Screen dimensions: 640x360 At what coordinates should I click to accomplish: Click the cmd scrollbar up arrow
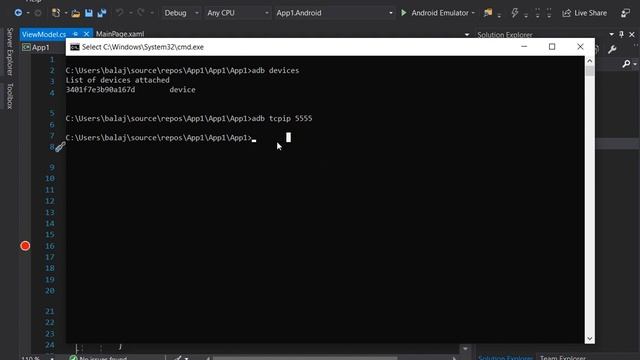589,61
